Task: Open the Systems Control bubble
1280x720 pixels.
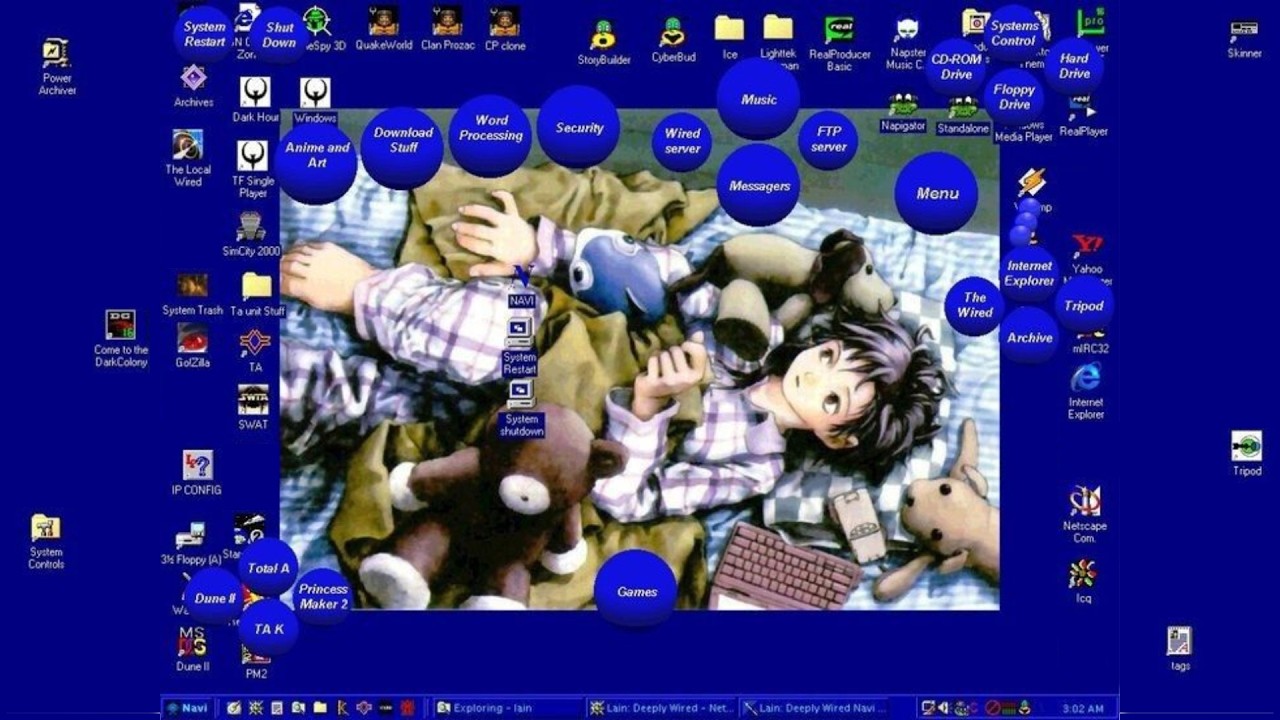Action: 1013,34
